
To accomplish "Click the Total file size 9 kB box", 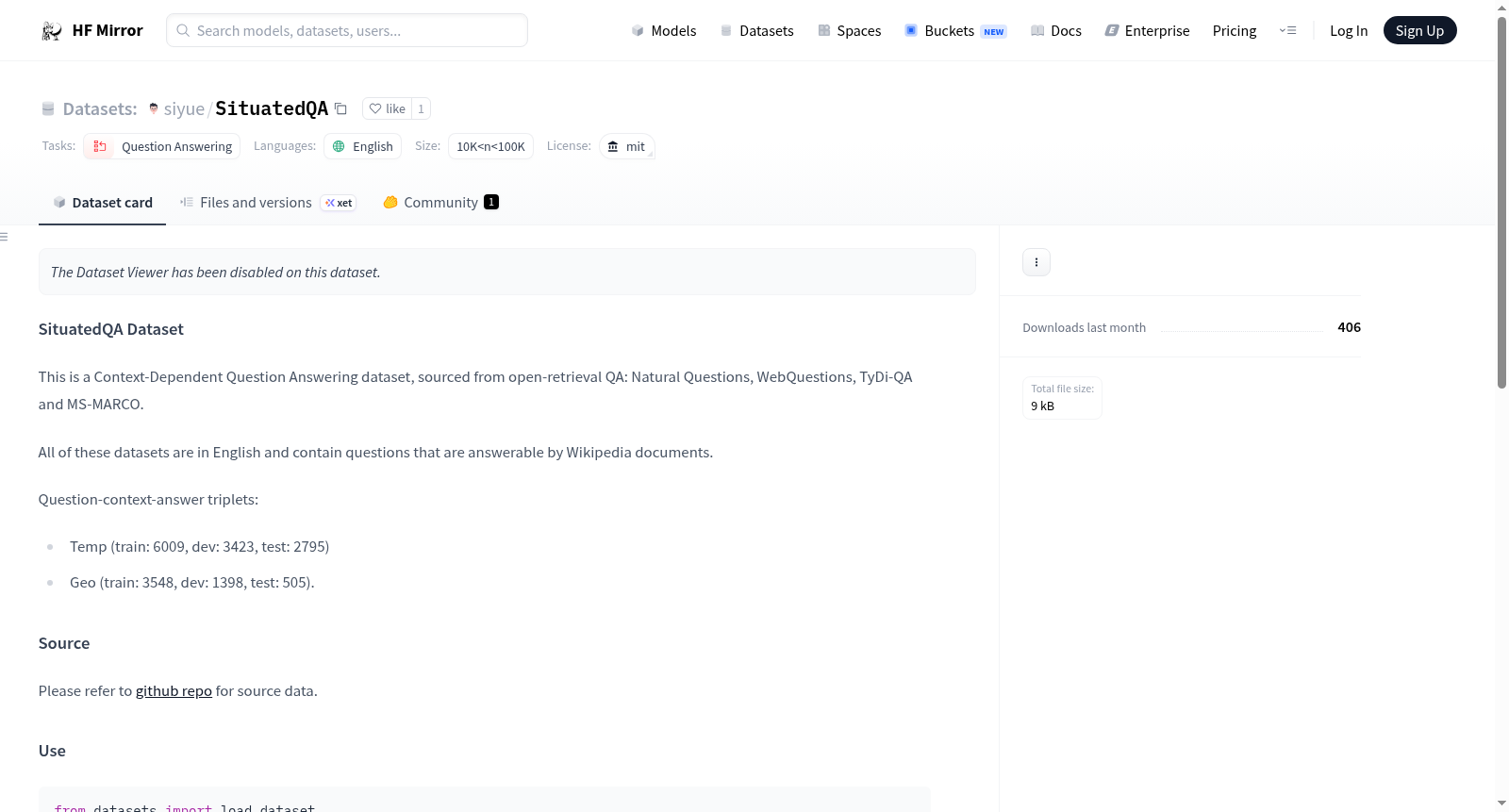I will tap(1062, 398).
